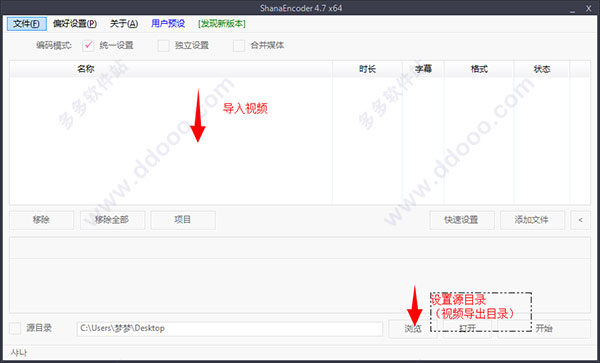600x363 pixels.
Task: Open 快速设置 quick settings
Action: pos(461,220)
